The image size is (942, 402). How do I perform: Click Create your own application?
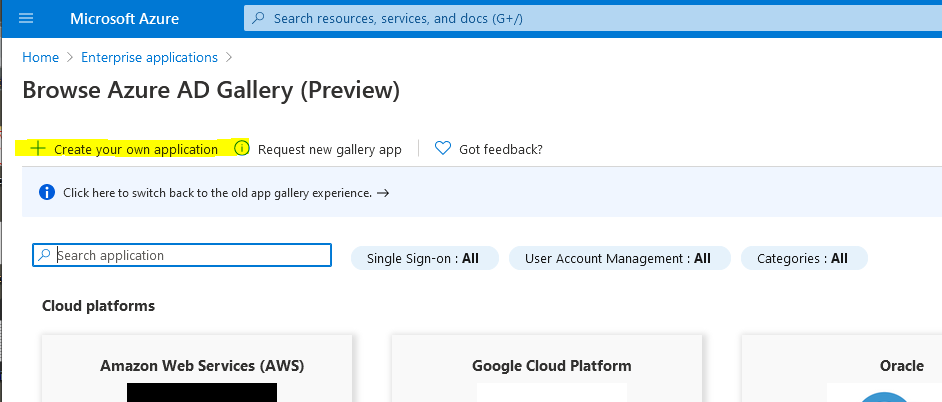136,149
